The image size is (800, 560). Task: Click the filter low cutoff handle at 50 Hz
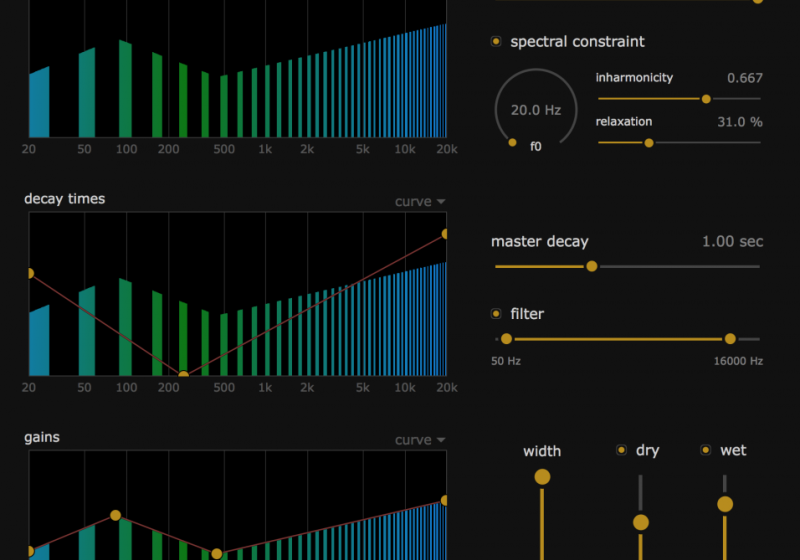505,339
